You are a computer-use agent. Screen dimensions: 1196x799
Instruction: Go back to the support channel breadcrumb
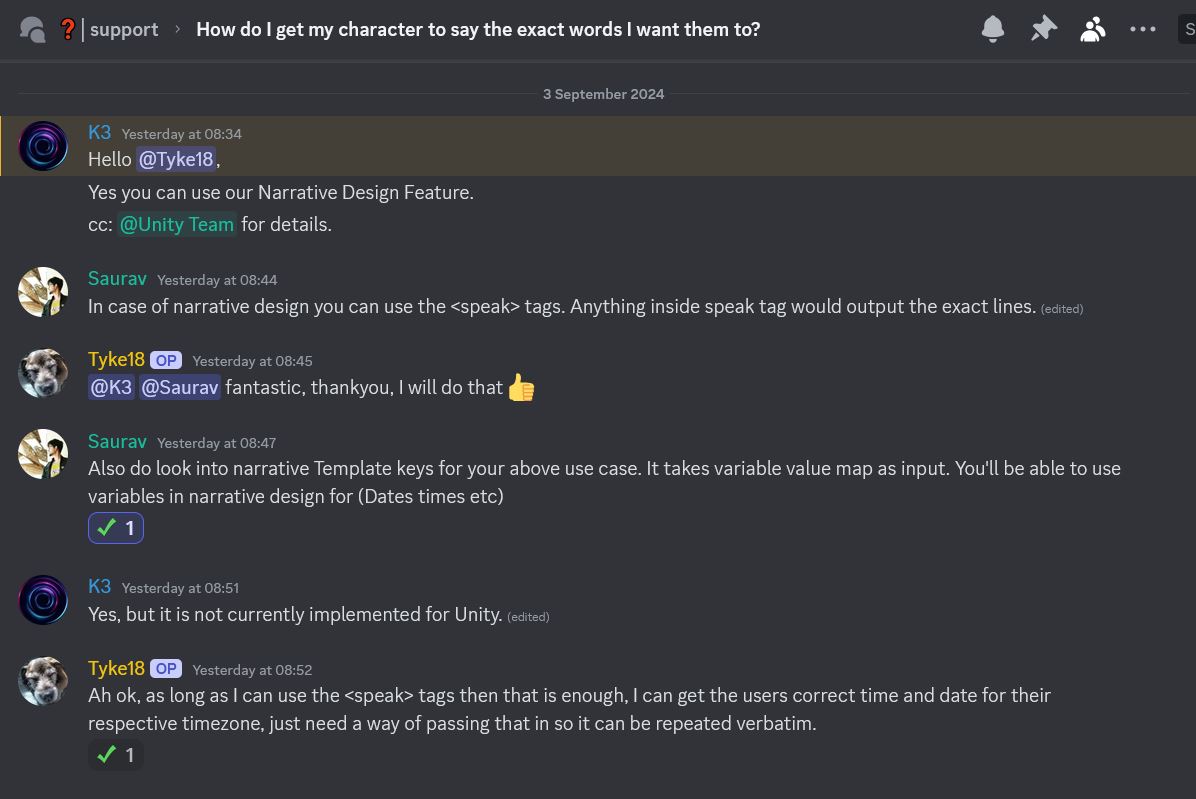[x=123, y=30]
